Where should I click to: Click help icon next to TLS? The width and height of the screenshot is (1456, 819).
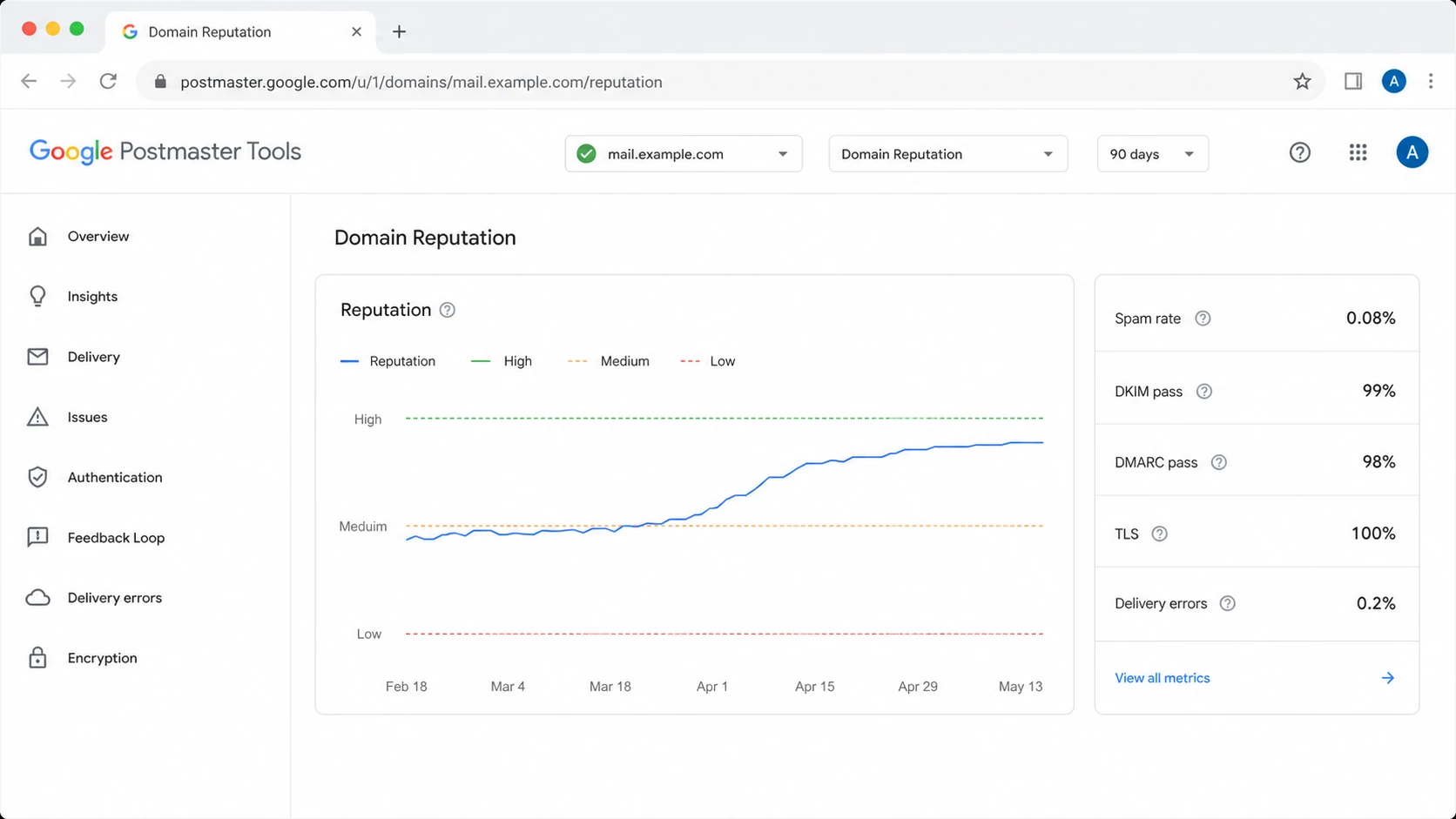pos(1159,534)
